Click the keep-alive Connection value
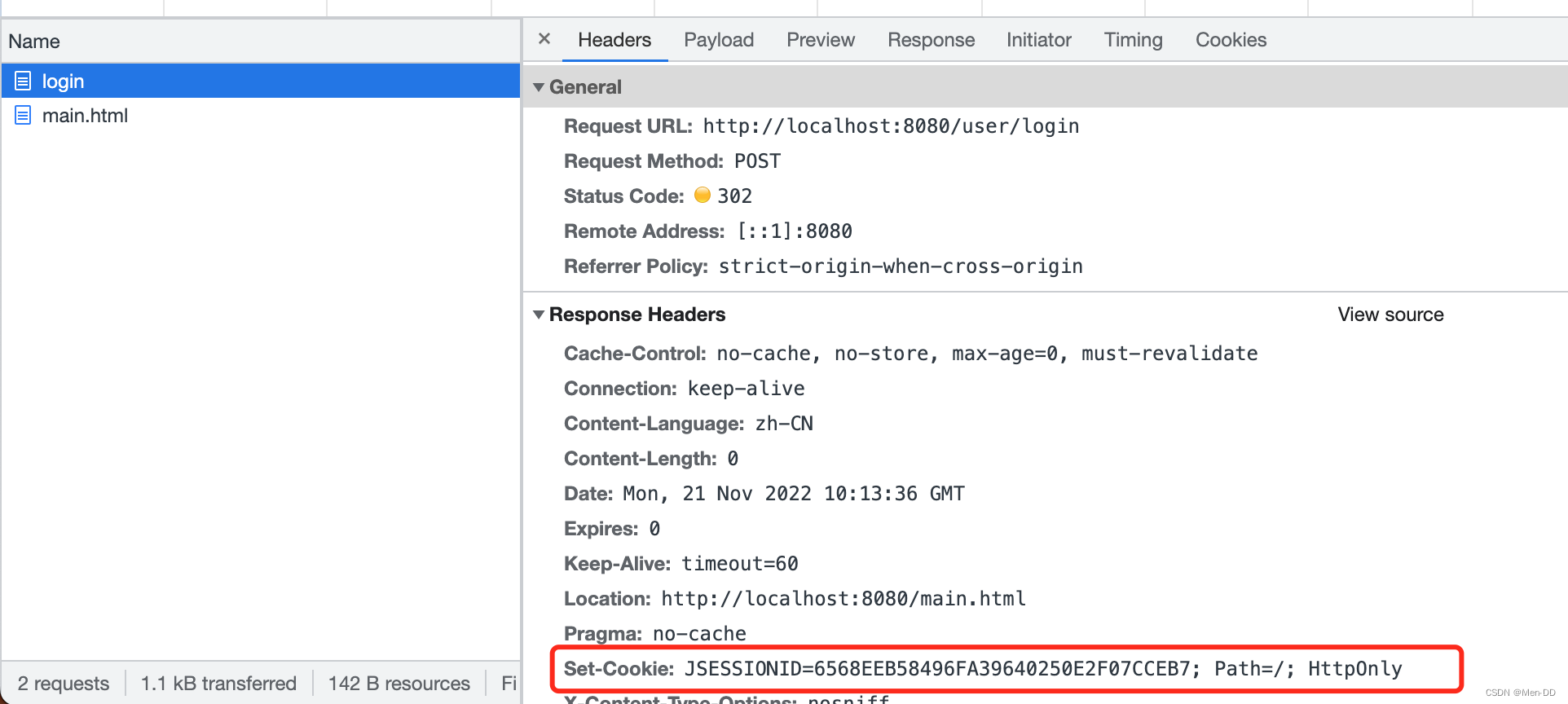The width and height of the screenshot is (1568, 704). (x=746, y=389)
